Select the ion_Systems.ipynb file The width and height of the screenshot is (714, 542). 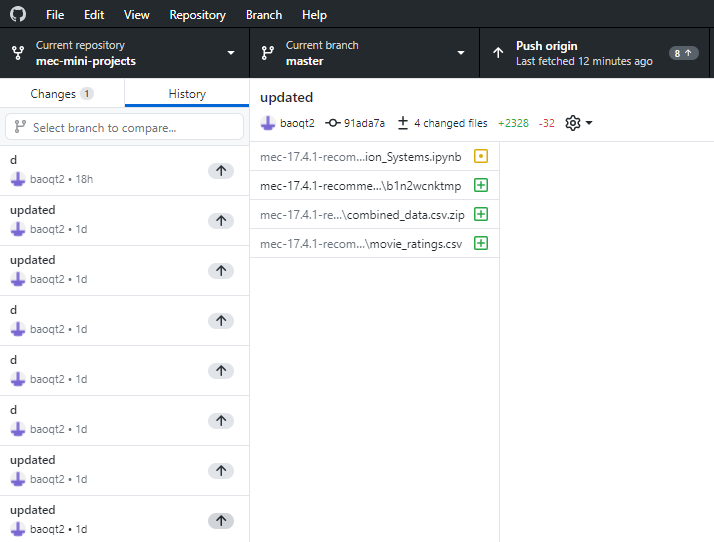point(374,157)
